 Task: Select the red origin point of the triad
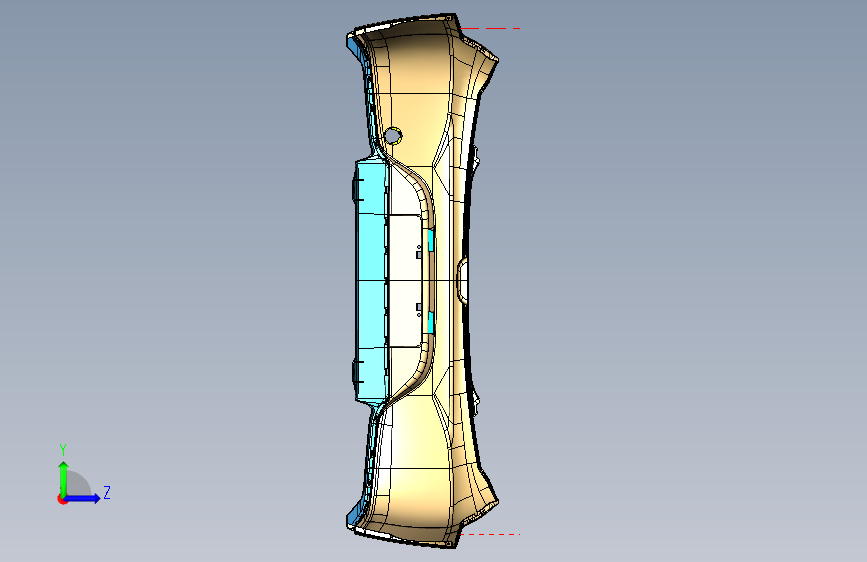point(62,499)
